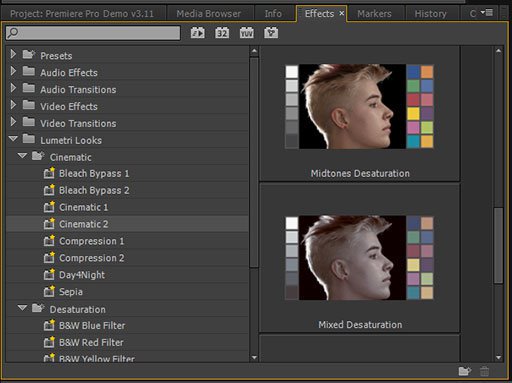This screenshot has height=383, width=512.
Task: Close the Effects tab
Action: coord(341,13)
